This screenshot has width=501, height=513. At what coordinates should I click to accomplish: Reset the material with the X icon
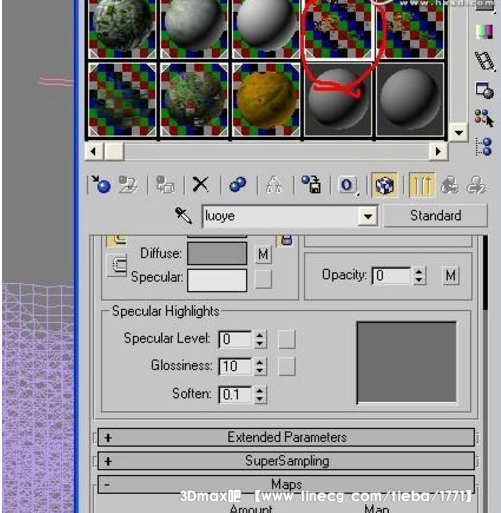201,184
